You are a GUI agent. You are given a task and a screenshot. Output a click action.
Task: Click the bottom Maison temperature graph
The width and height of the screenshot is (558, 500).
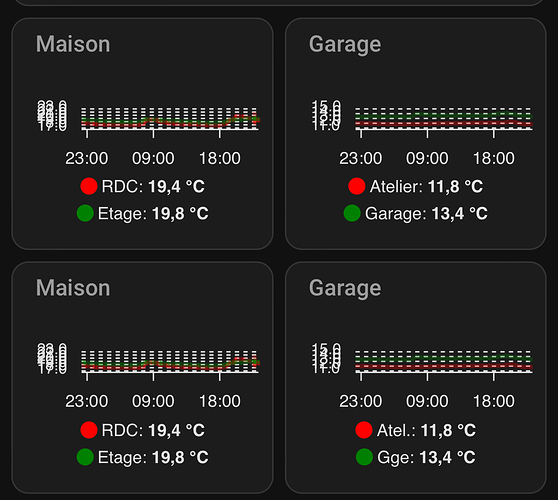pos(149,376)
